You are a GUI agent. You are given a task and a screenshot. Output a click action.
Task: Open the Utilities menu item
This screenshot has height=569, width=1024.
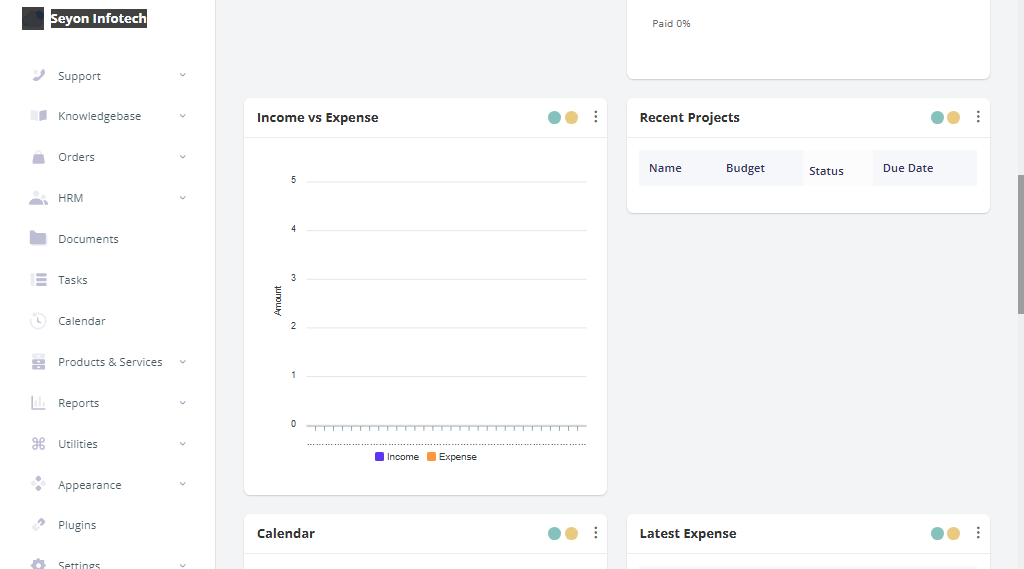pyautogui.click(x=78, y=444)
